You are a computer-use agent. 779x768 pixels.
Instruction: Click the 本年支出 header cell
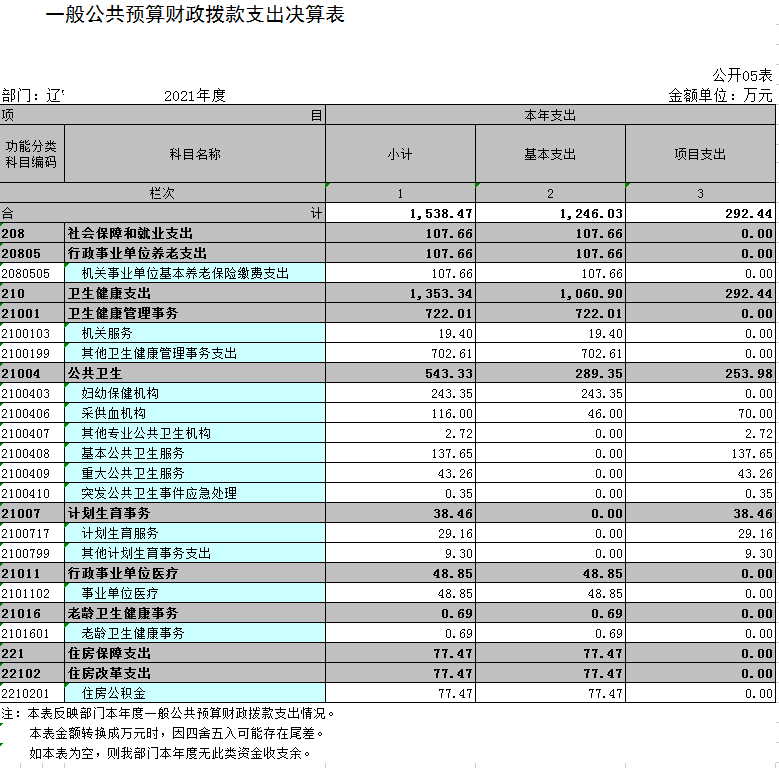pyautogui.click(x=550, y=115)
